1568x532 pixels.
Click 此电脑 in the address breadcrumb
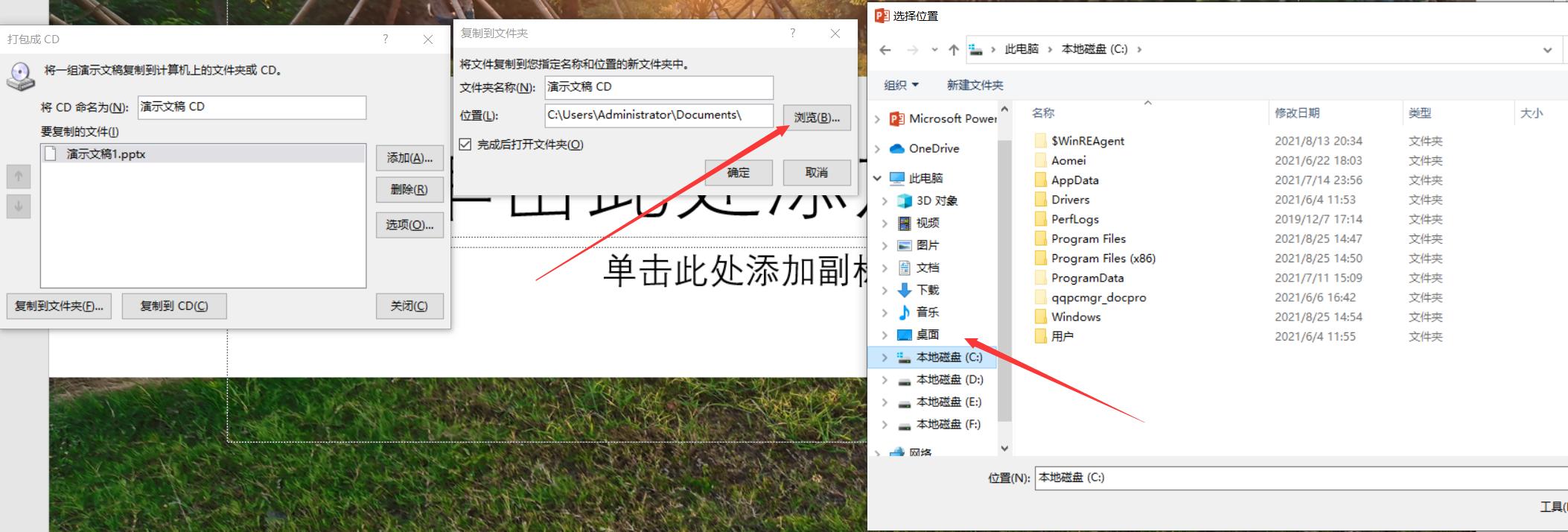pos(1022,49)
